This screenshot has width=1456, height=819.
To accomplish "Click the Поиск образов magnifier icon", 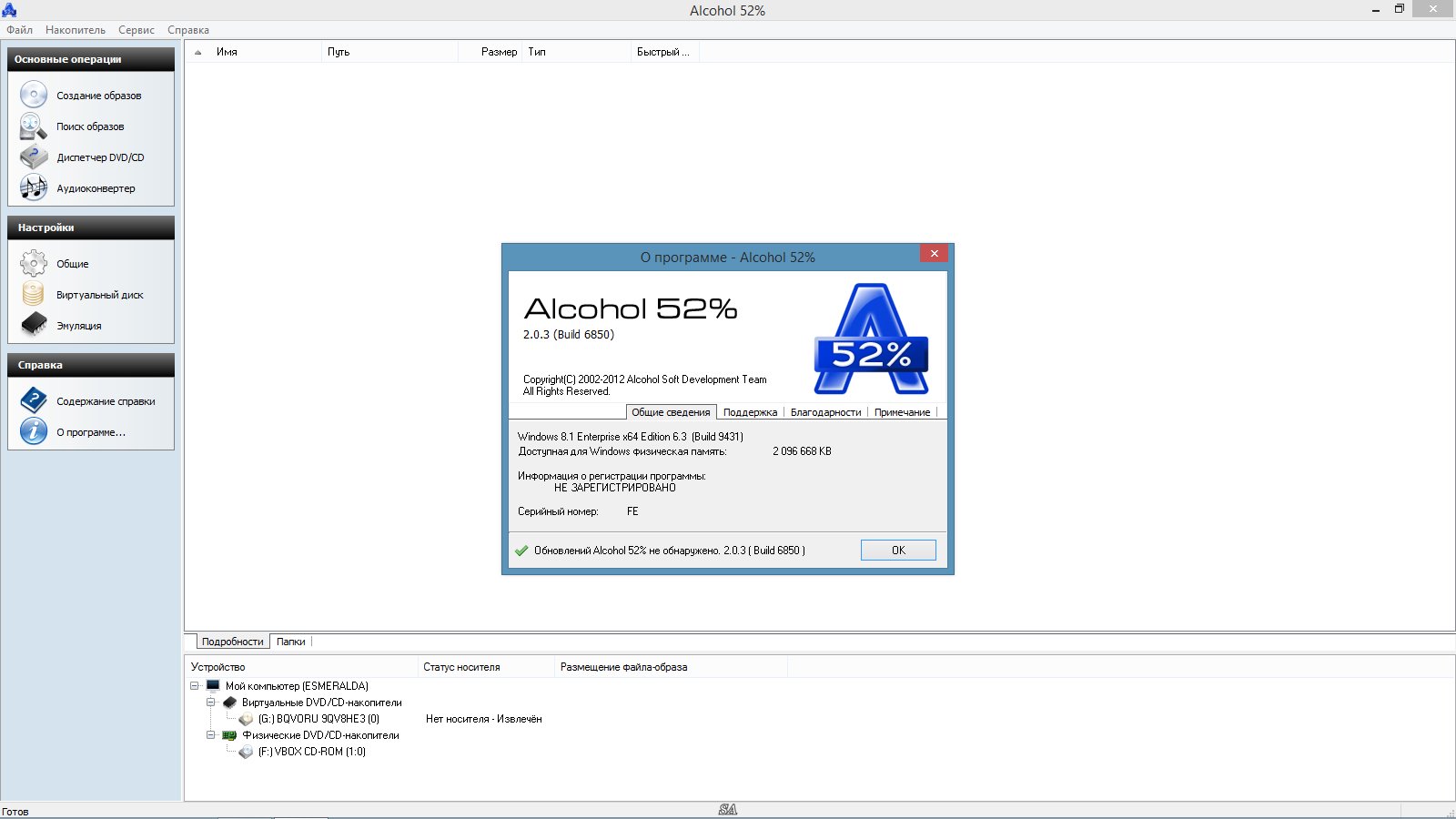I will (34, 126).
